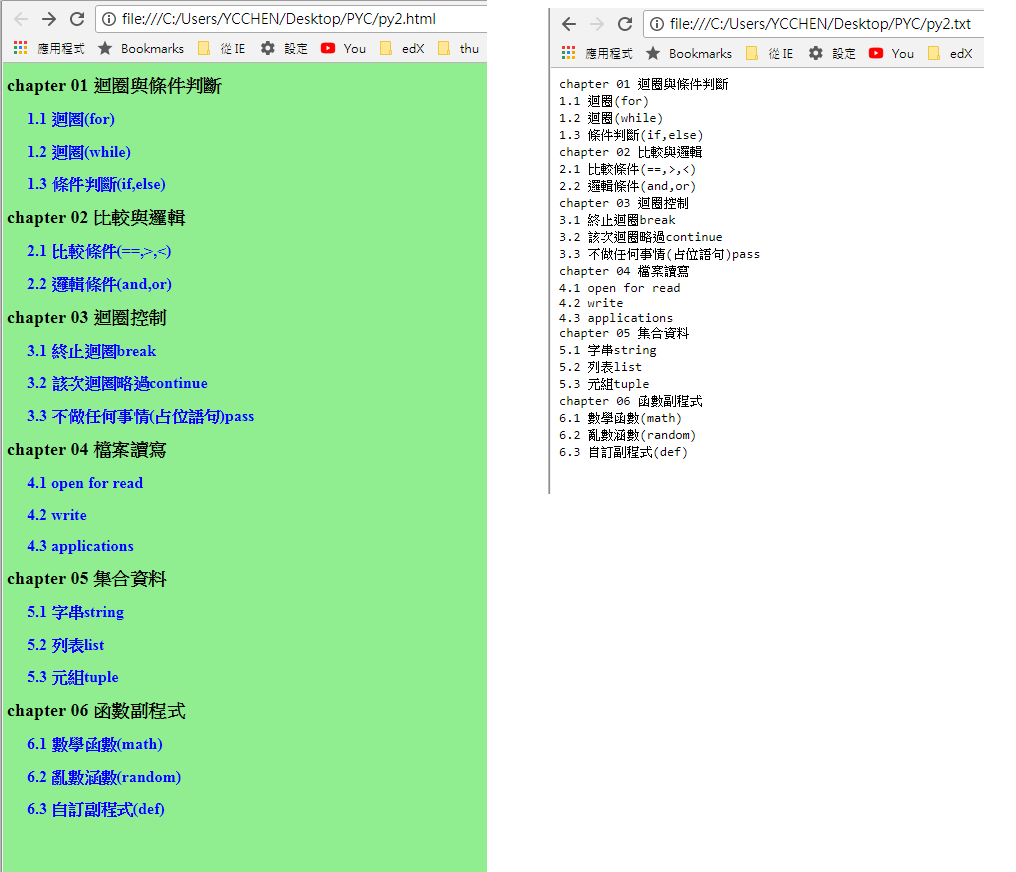Click the star Bookmarks item in py2.txt window
Image resolution: width=1016 pixels, height=872 pixels.
[x=688, y=53]
